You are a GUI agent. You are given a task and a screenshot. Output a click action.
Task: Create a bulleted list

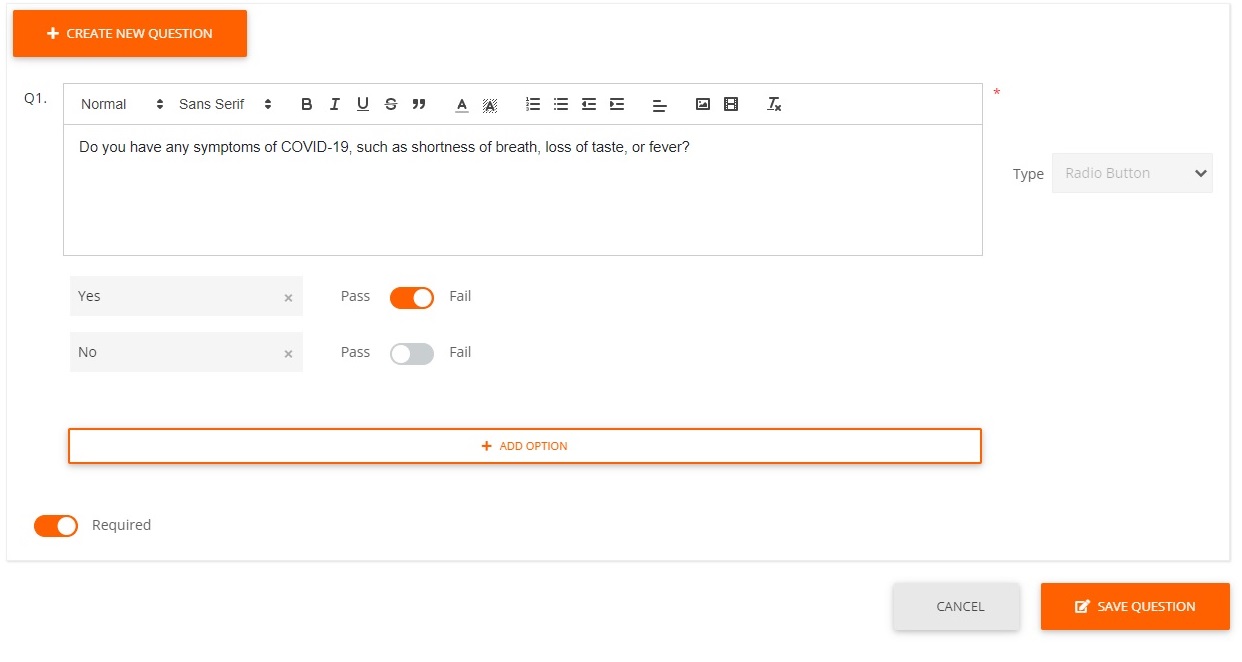[561, 104]
